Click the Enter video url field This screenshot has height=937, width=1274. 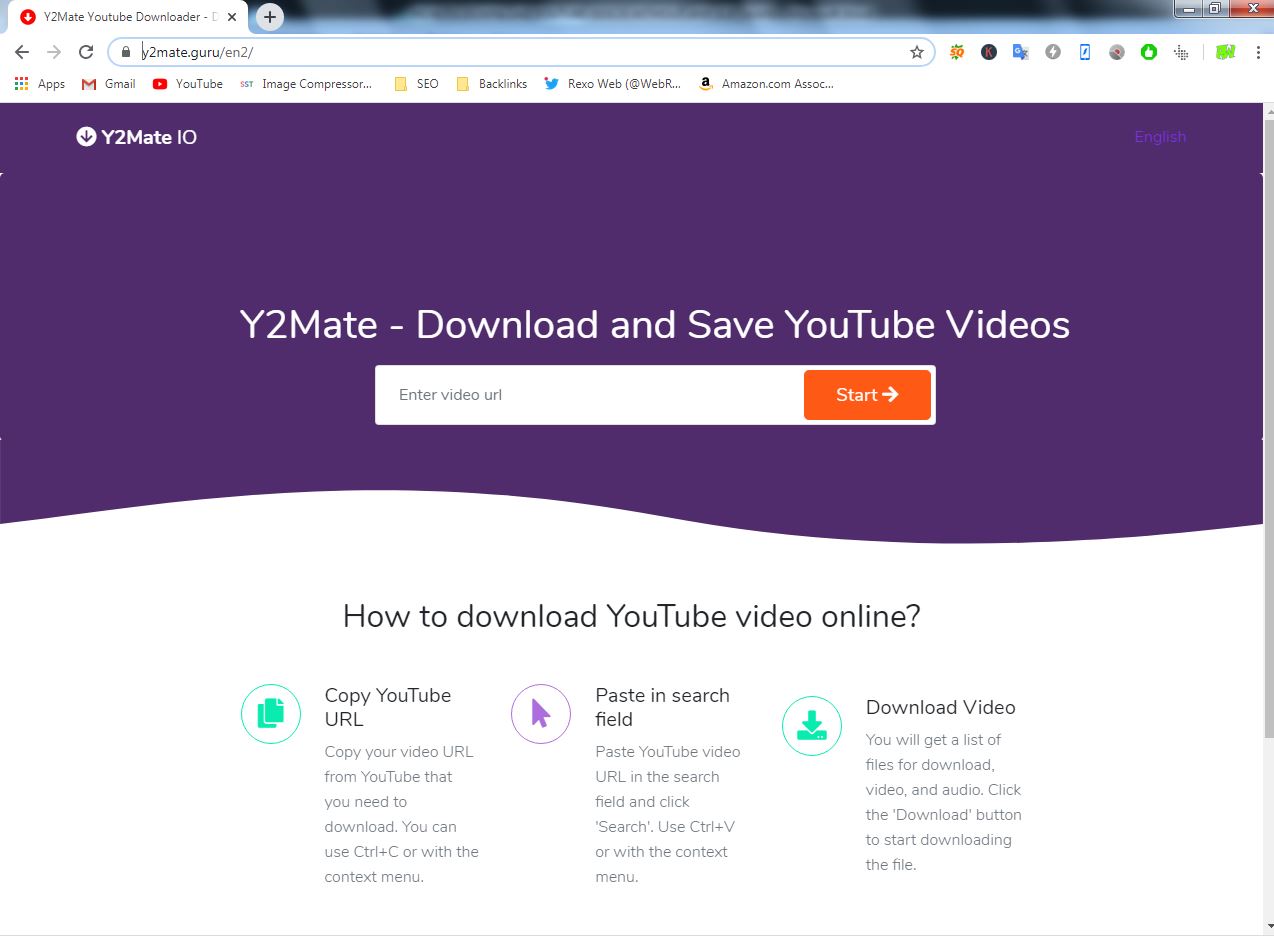coord(590,395)
